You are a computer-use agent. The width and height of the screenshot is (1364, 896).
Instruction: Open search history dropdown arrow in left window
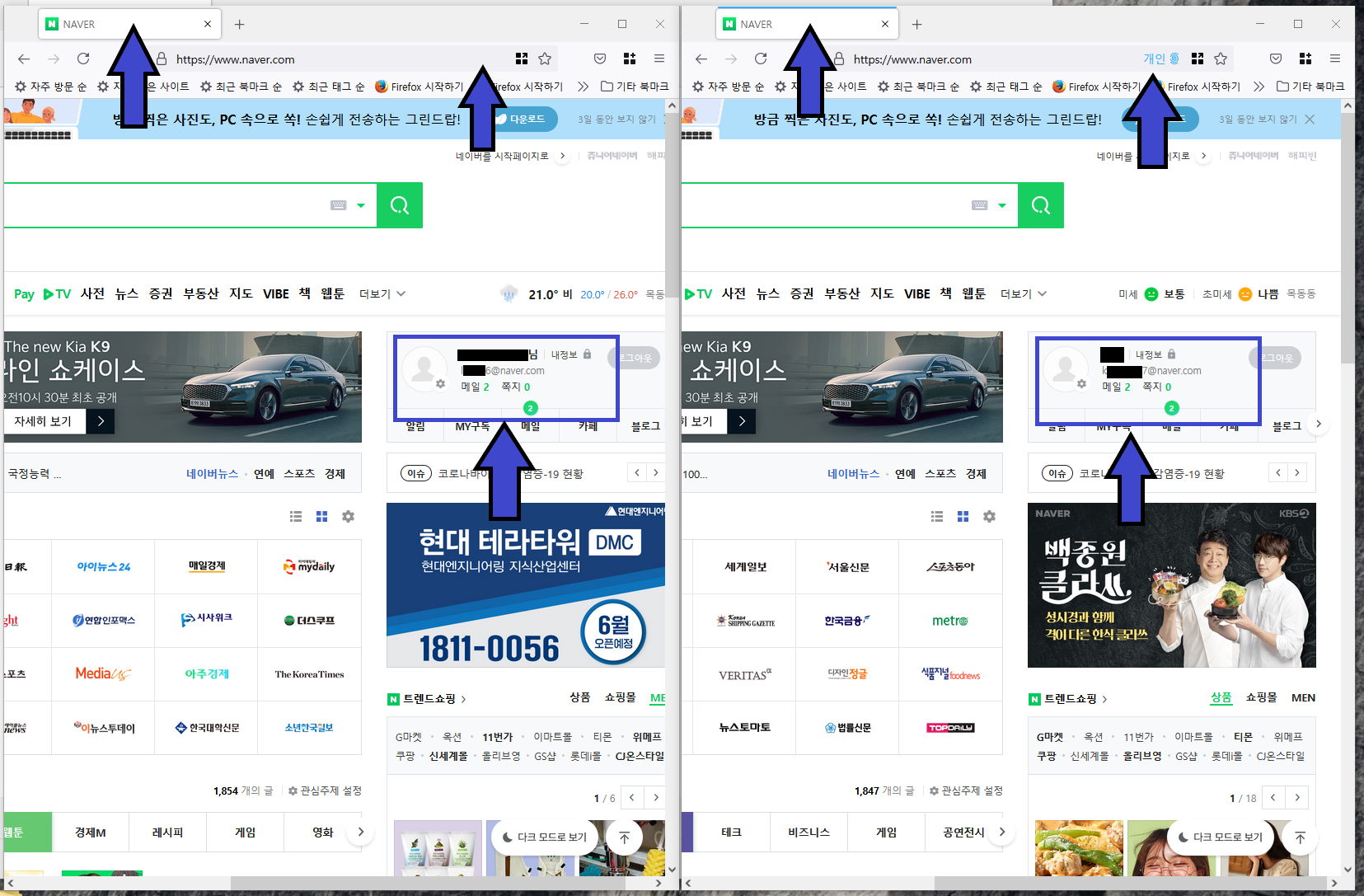pos(361,205)
